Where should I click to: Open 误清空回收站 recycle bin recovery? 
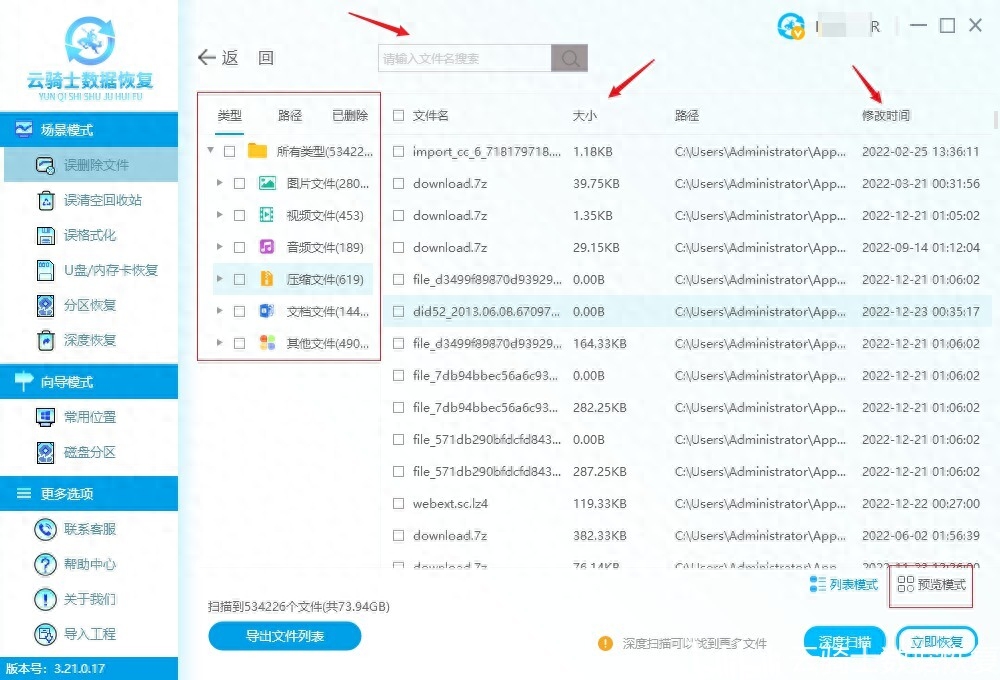click(x=45, y=200)
